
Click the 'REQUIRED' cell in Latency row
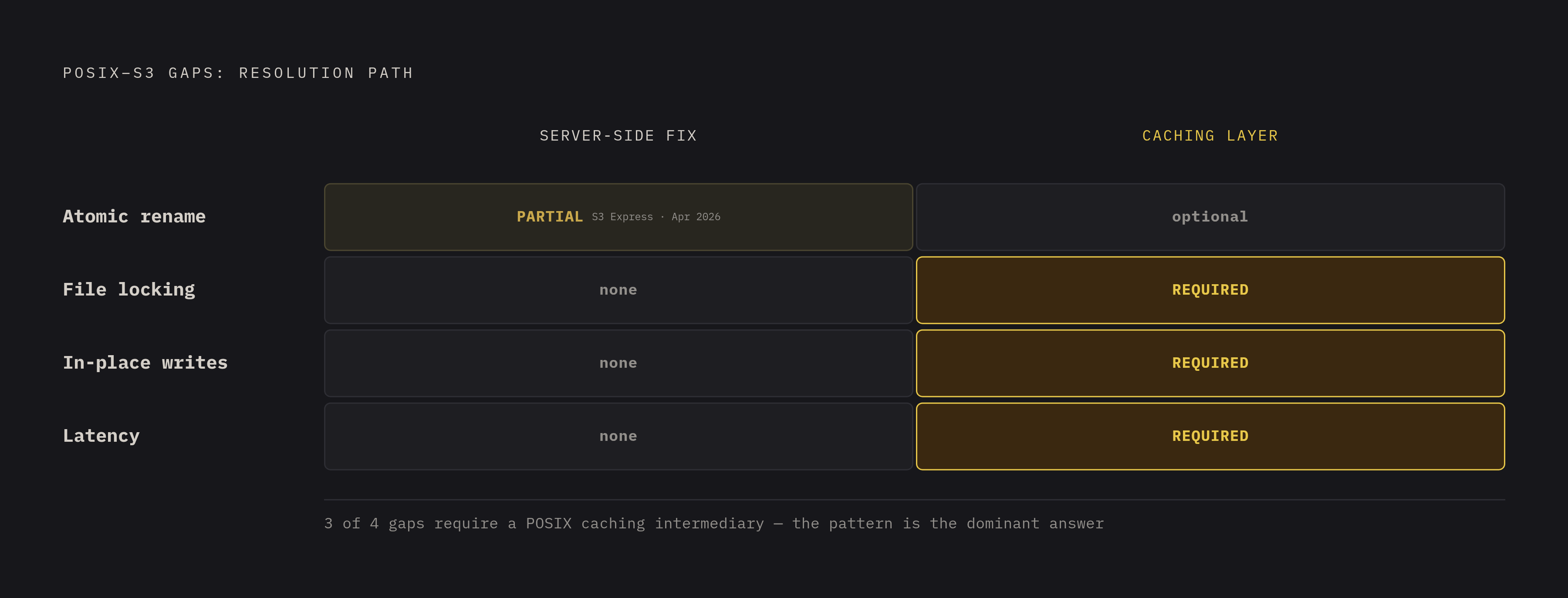point(1210,436)
